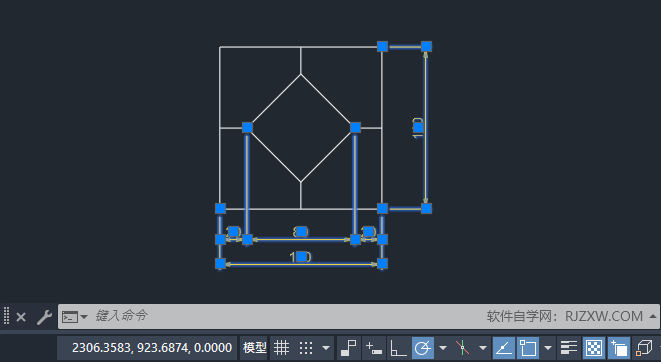Open object snap options dropdown
Viewport: 661px width, 362px height.
(548, 348)
